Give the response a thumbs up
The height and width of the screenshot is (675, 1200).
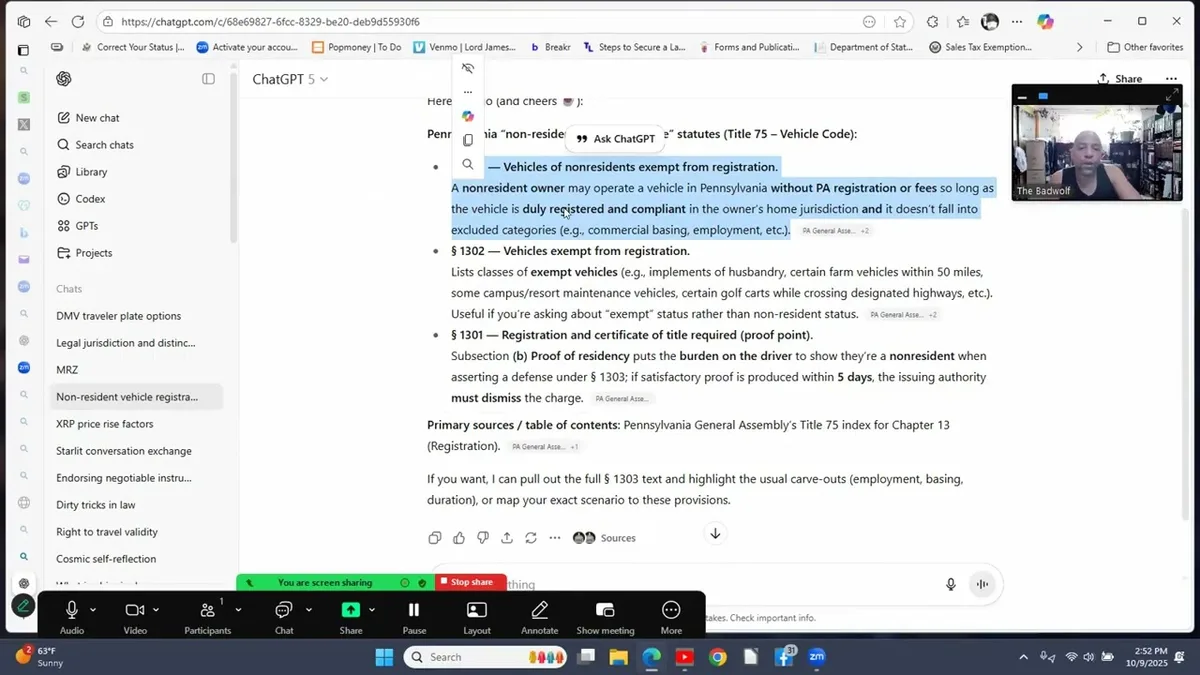click(x=459, y=538)
